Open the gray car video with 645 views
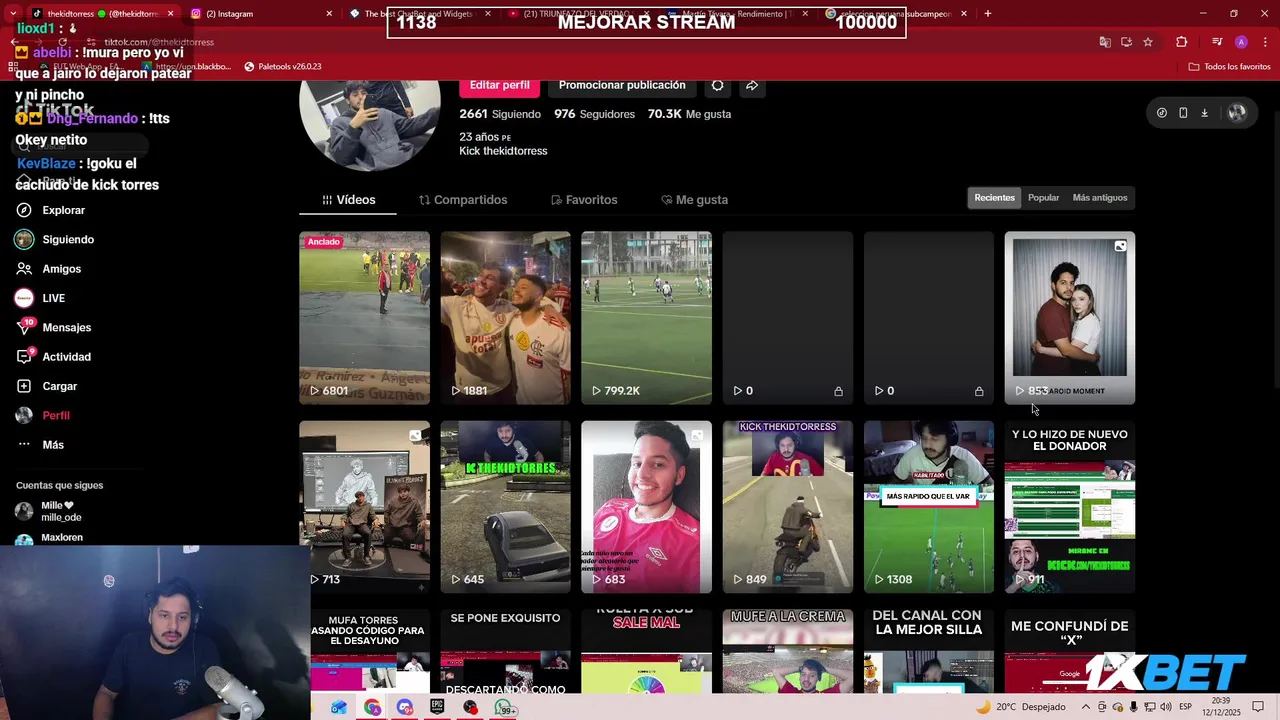1280x720 pixels. 505,507
